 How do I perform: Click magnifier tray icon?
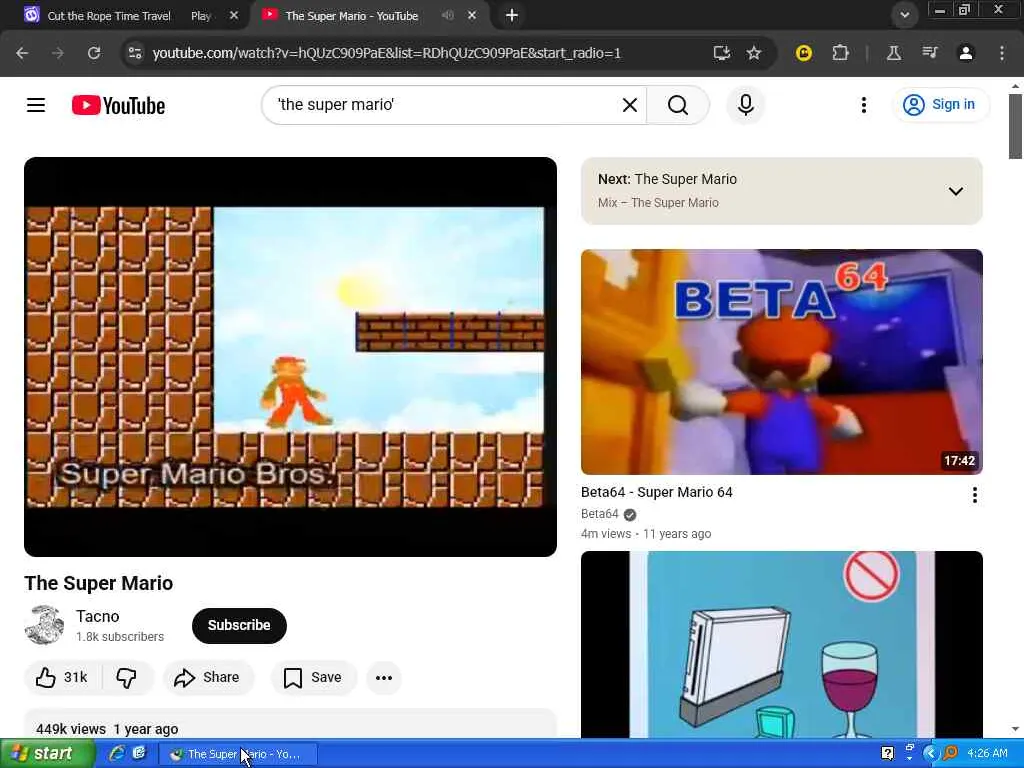(x=950, y=754)
